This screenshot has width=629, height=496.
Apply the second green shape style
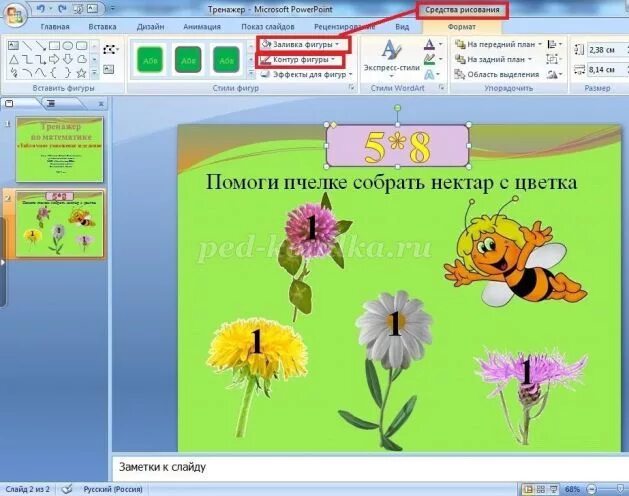coord(188,60)
